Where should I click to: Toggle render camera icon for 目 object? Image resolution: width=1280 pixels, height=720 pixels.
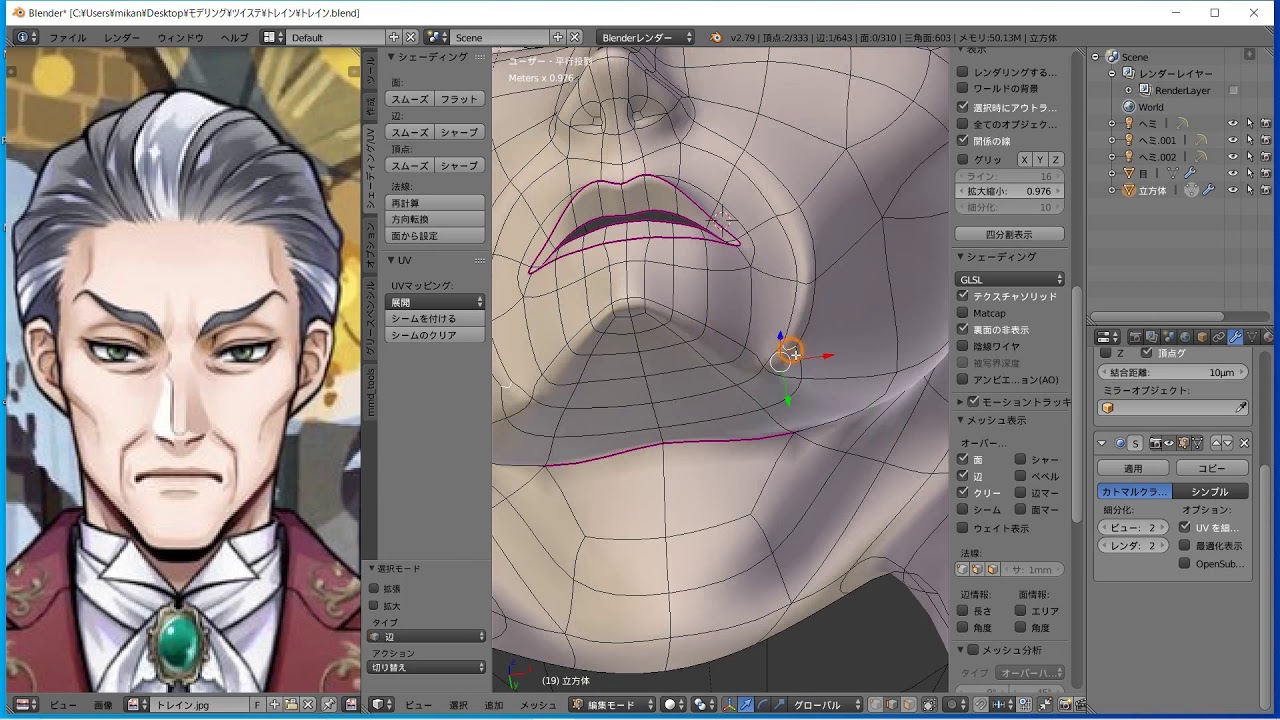pyautogui.click(x=1266, y=173)
